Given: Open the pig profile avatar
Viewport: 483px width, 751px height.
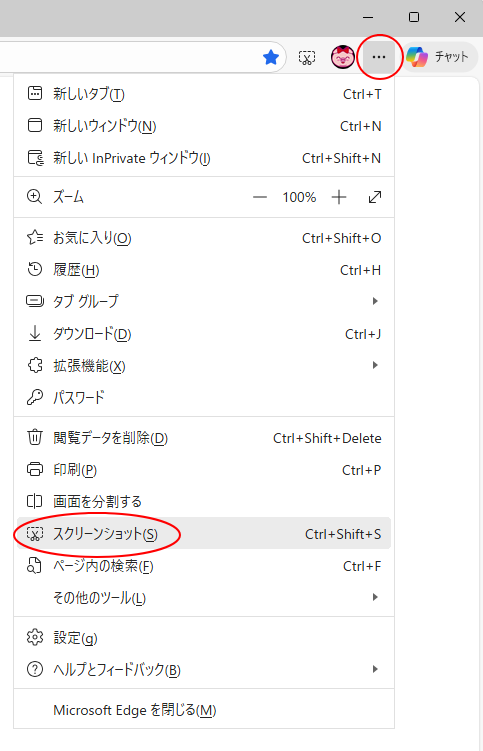Looking at the screenshot, I should point(343,57).
